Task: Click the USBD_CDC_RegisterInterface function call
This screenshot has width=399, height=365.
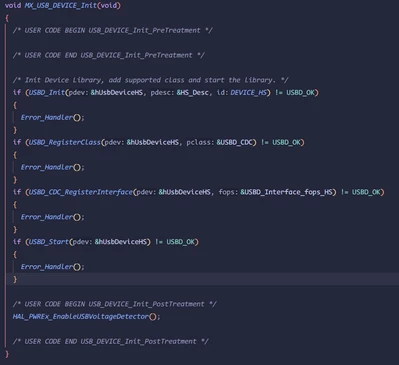Action: (x=81, y=192)
